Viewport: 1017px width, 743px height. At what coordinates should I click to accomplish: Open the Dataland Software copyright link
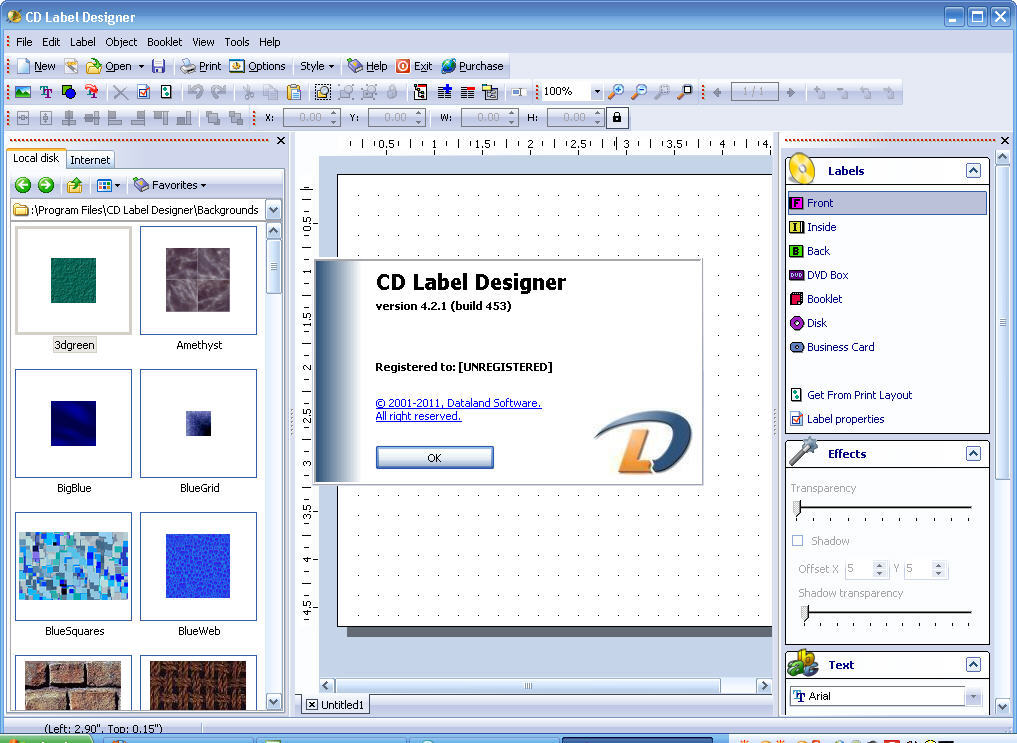[x=459, y=403]
